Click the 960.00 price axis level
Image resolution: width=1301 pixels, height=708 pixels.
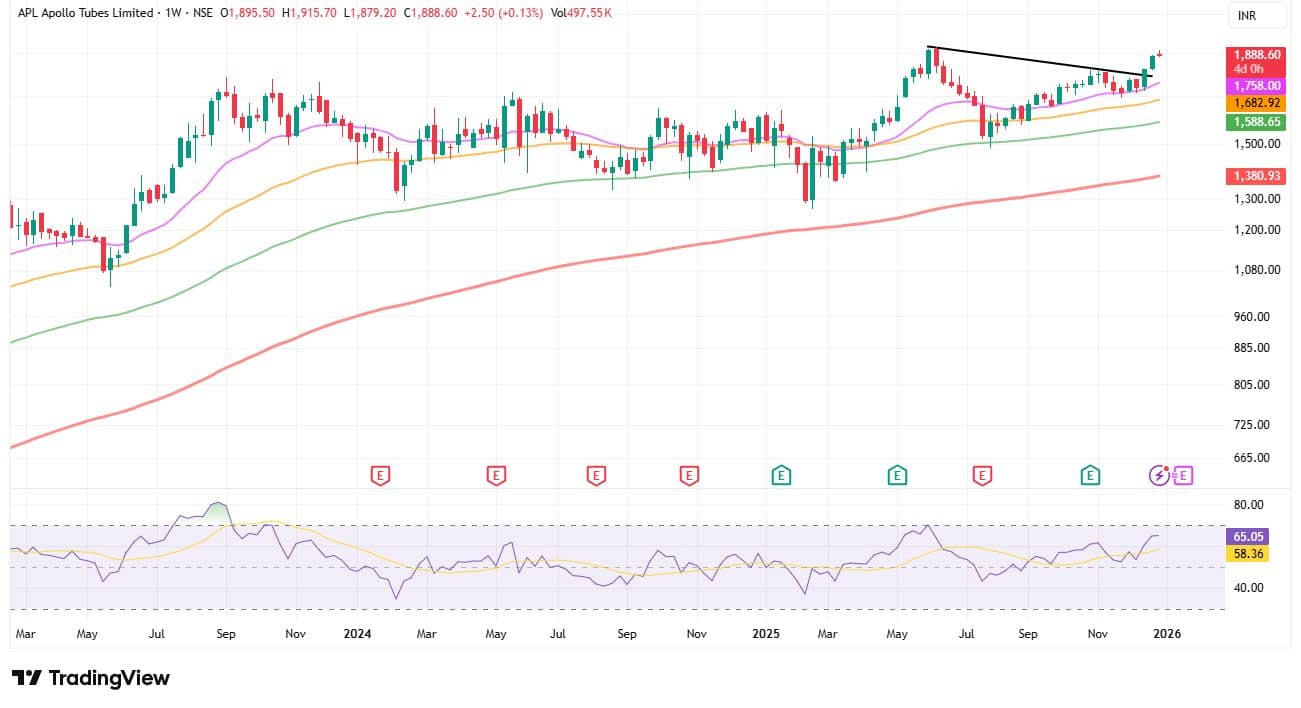(x=1253, y=317)
